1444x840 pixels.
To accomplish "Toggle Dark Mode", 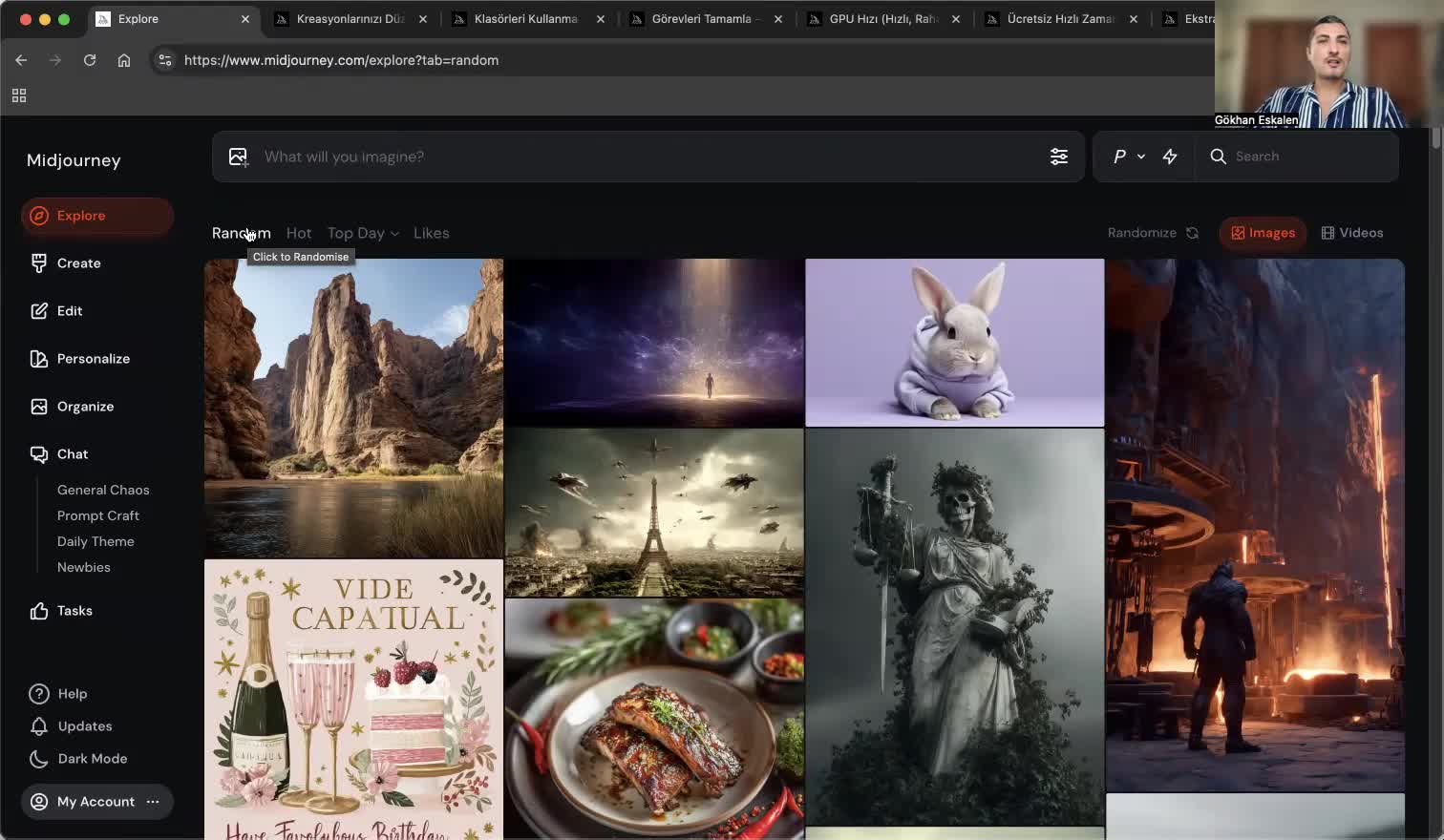I will [x=78, y=759].
